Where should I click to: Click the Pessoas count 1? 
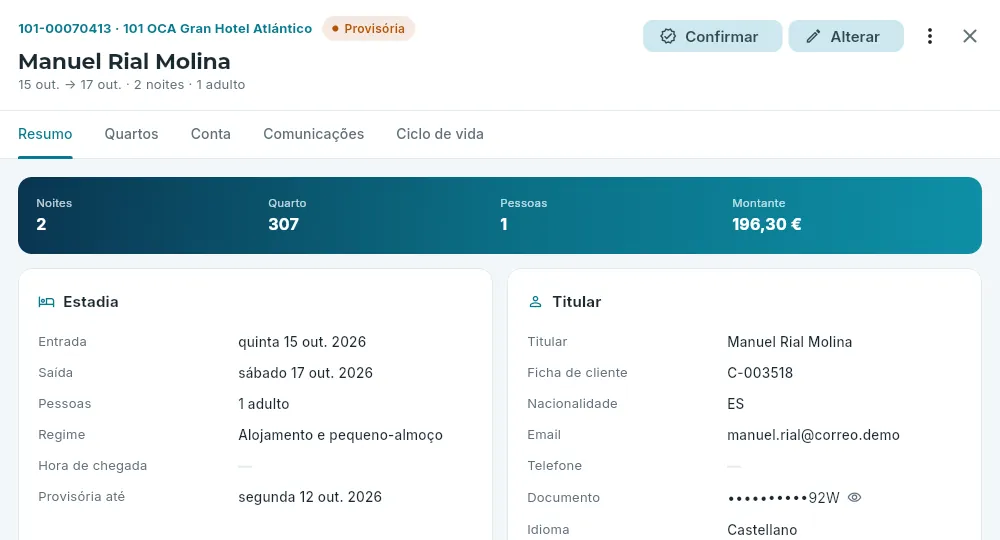click(x=504, y=224)
